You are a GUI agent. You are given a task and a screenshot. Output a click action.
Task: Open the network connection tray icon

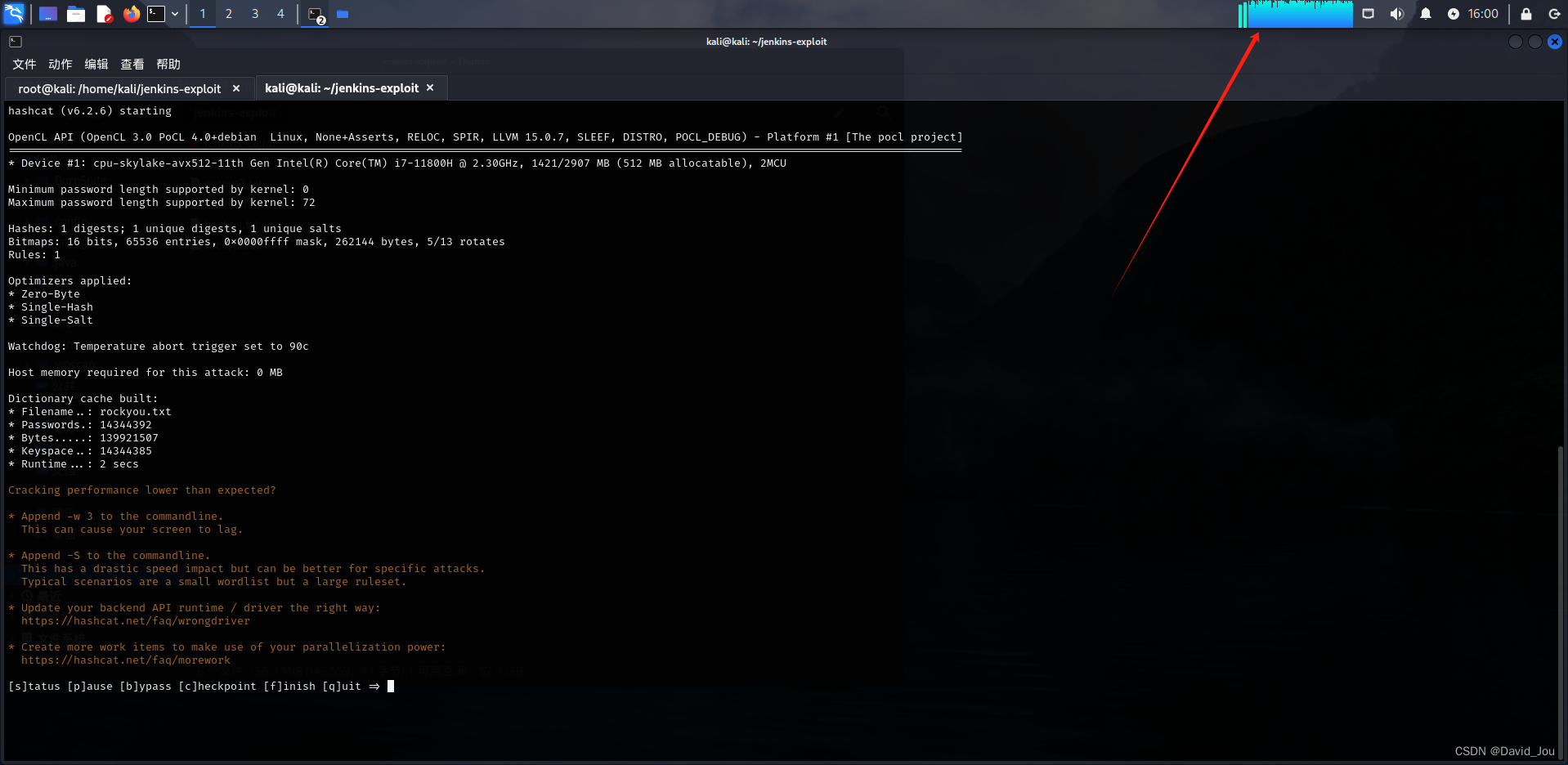tap(1368, 14)
